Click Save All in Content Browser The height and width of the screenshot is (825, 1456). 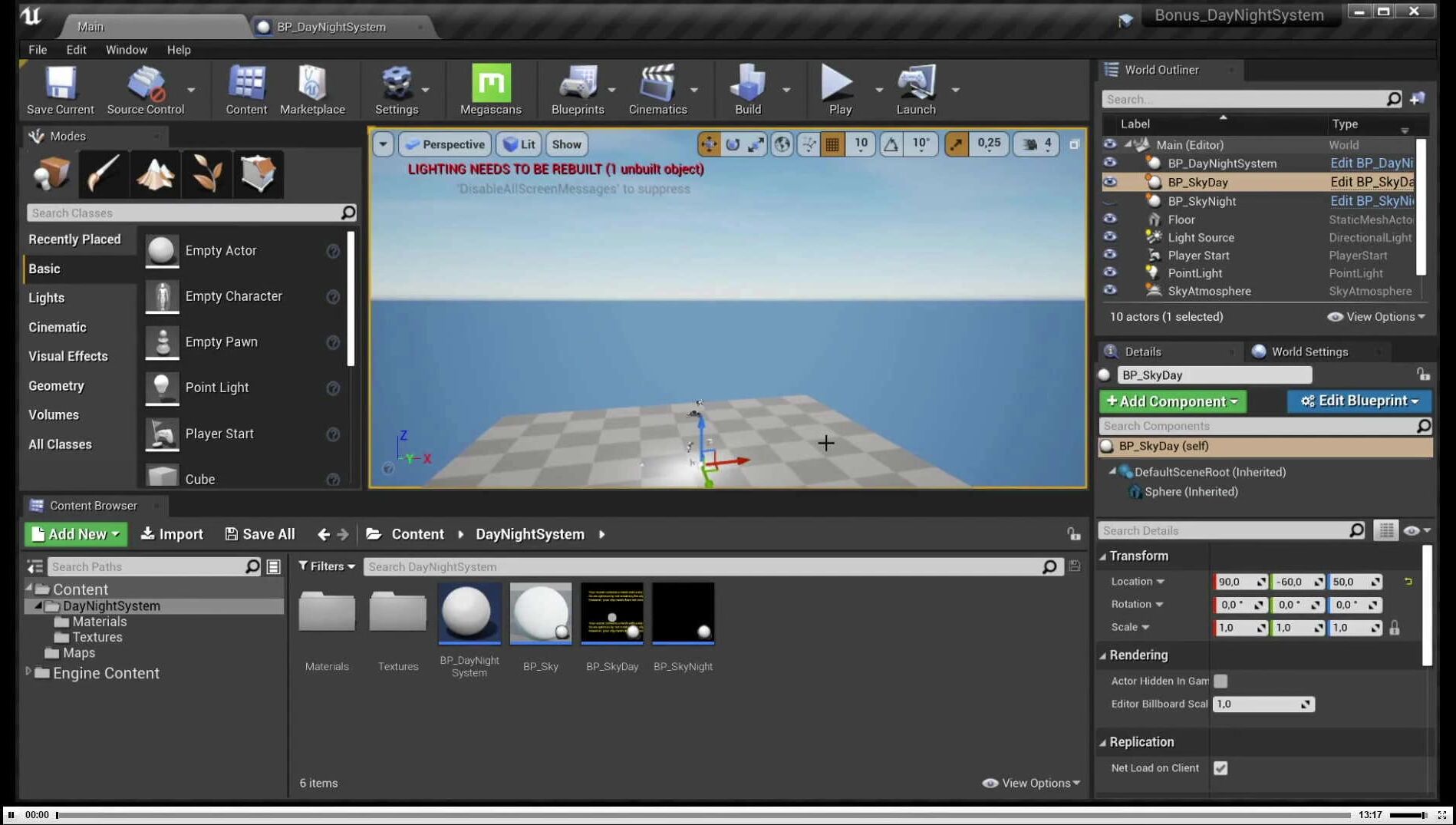tap(260, 534)
